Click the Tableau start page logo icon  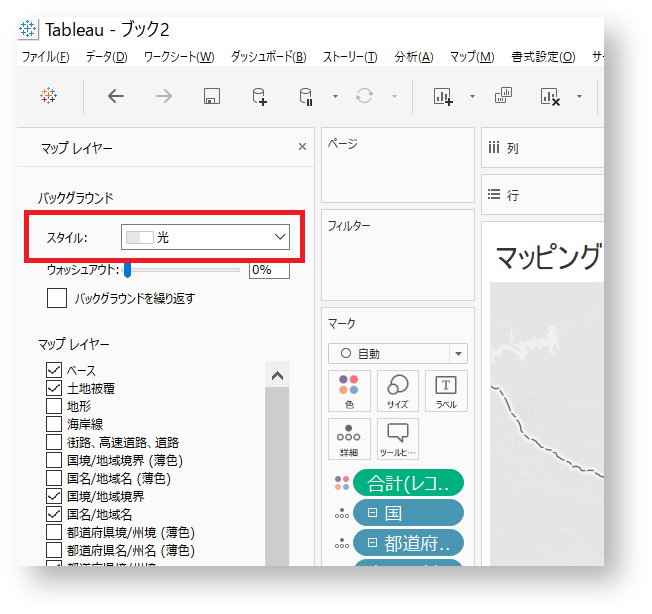[x=49, y=96]
